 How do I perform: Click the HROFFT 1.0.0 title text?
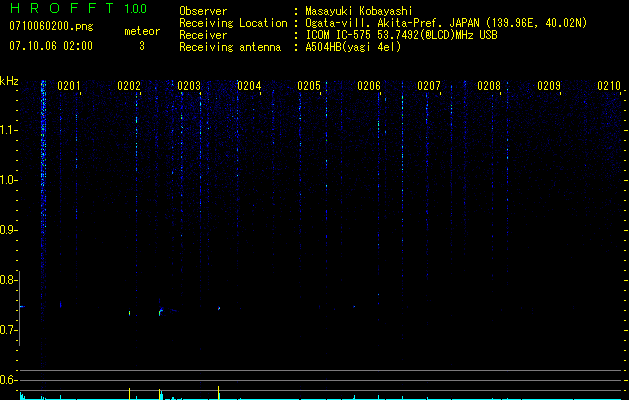click(x=78, y=8)
